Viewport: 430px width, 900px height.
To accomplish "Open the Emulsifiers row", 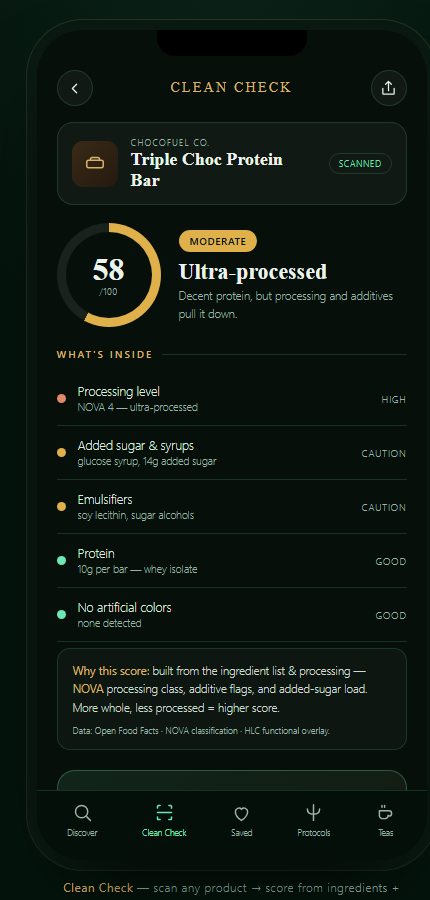I will (232, 507).
